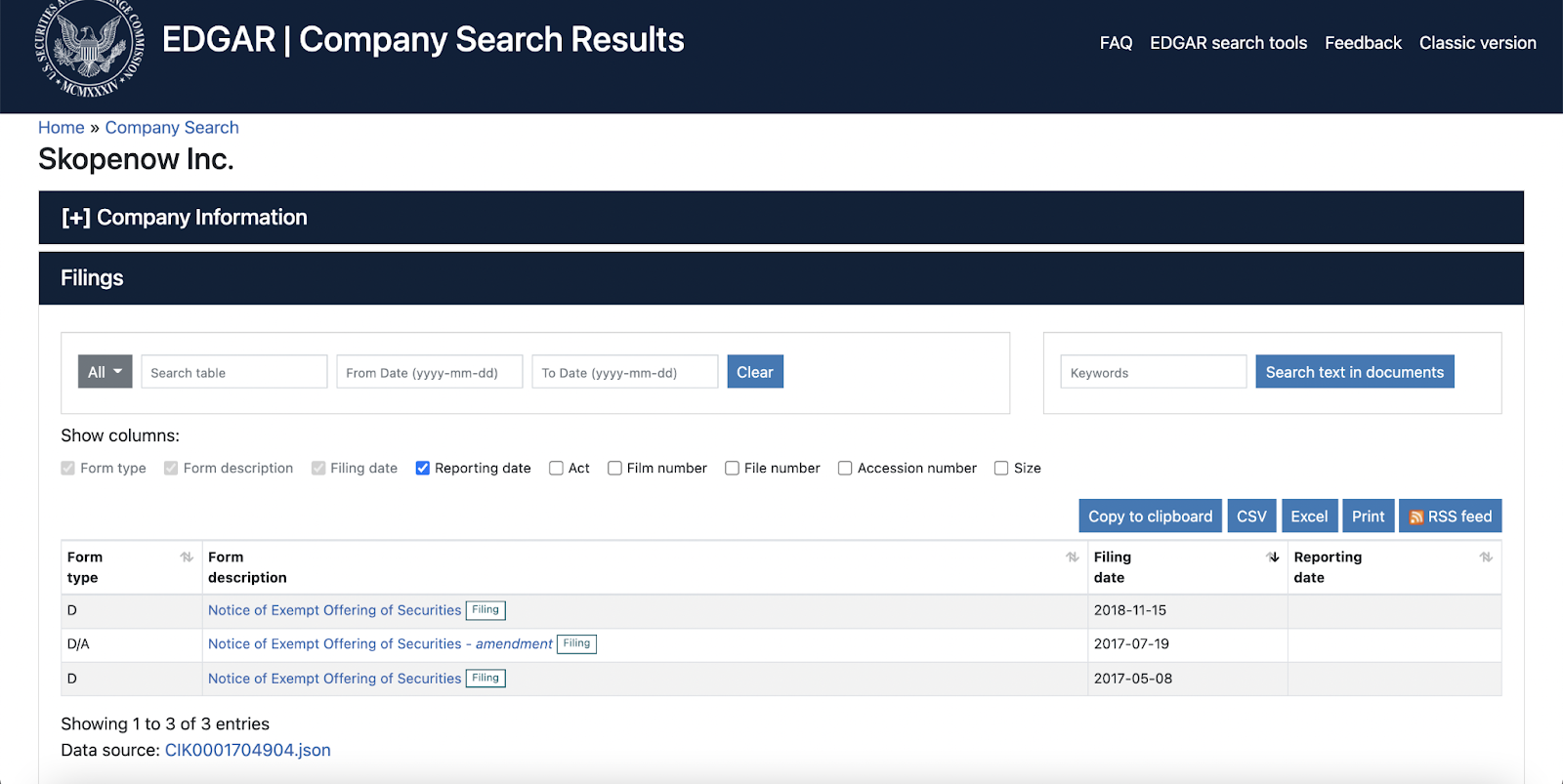Toggle the Filing date column checkbox
The height and width of the screenshot is (784, 1563).
(318, 469)
